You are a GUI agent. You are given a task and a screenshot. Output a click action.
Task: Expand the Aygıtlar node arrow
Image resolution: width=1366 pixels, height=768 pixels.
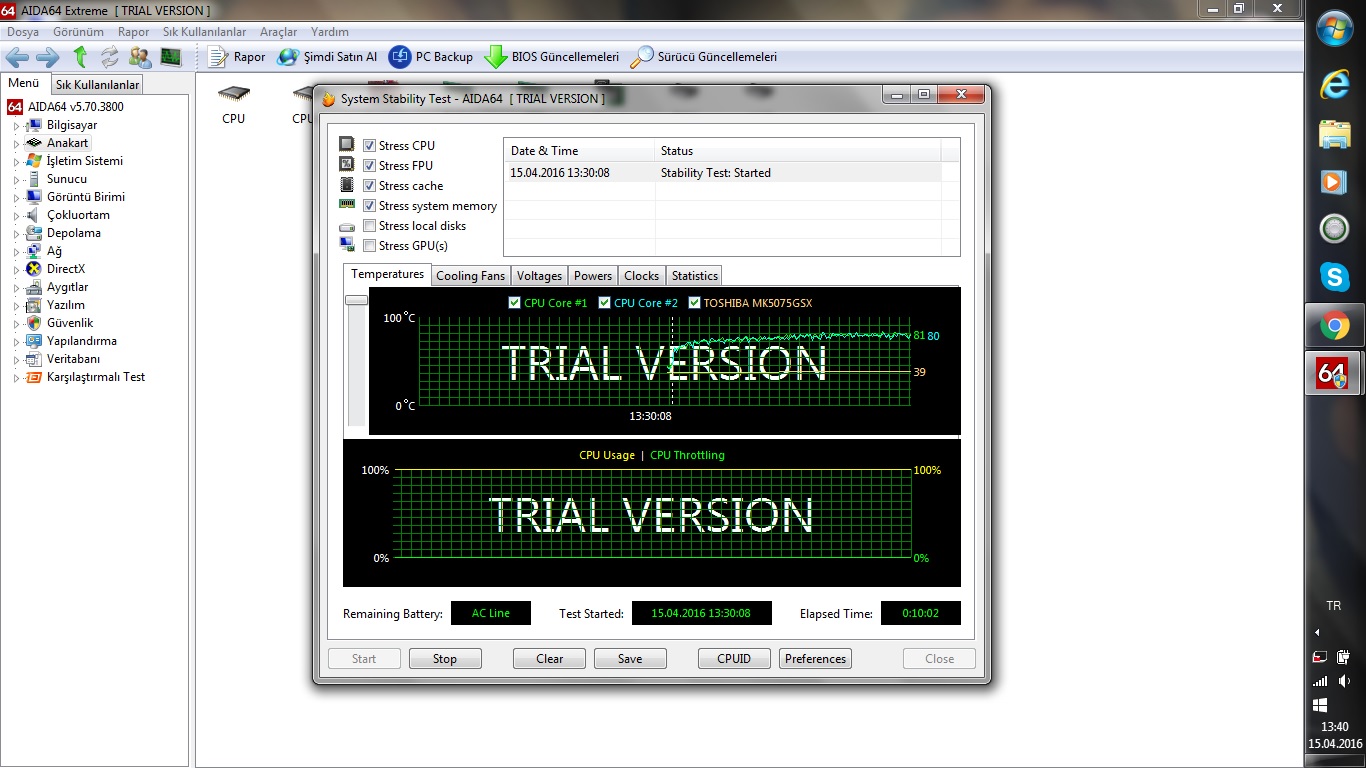[x=17, y=288]
